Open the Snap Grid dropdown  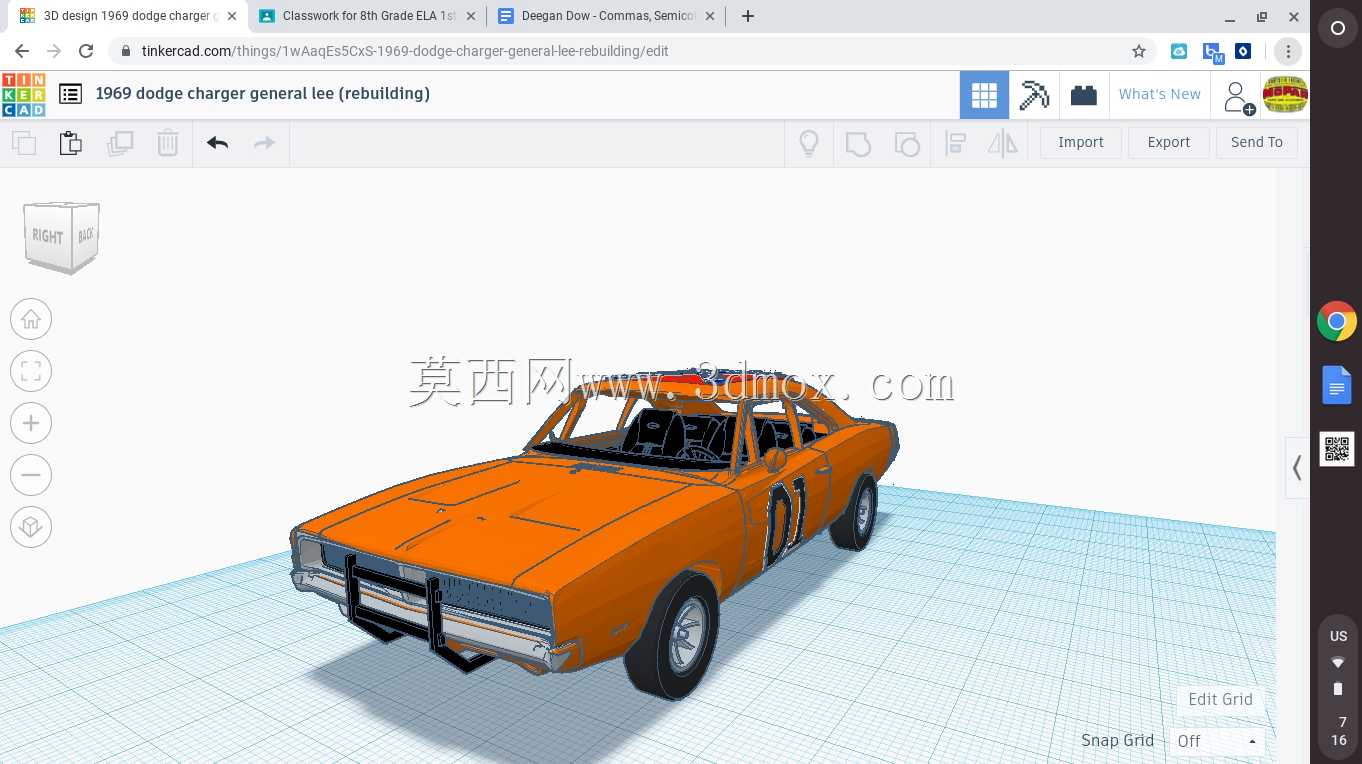(x=1218, y=741)
